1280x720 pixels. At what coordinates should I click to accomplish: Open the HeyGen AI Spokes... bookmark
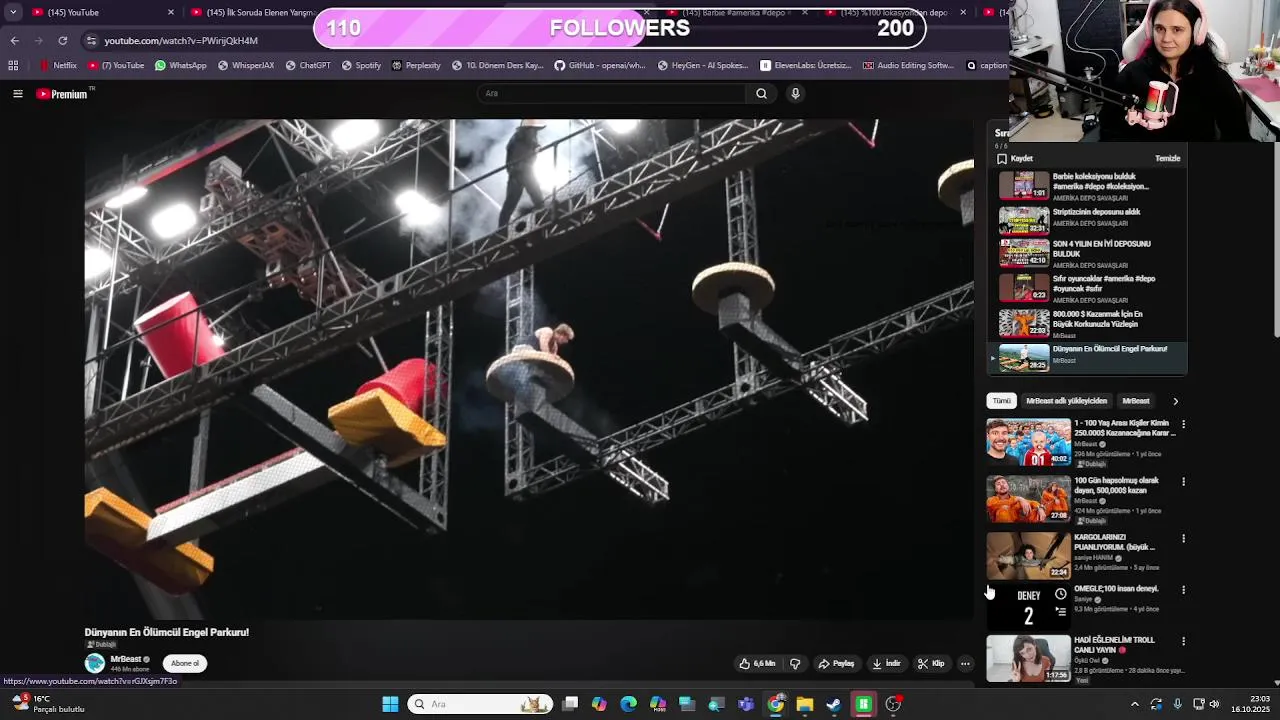click(703, 66)
